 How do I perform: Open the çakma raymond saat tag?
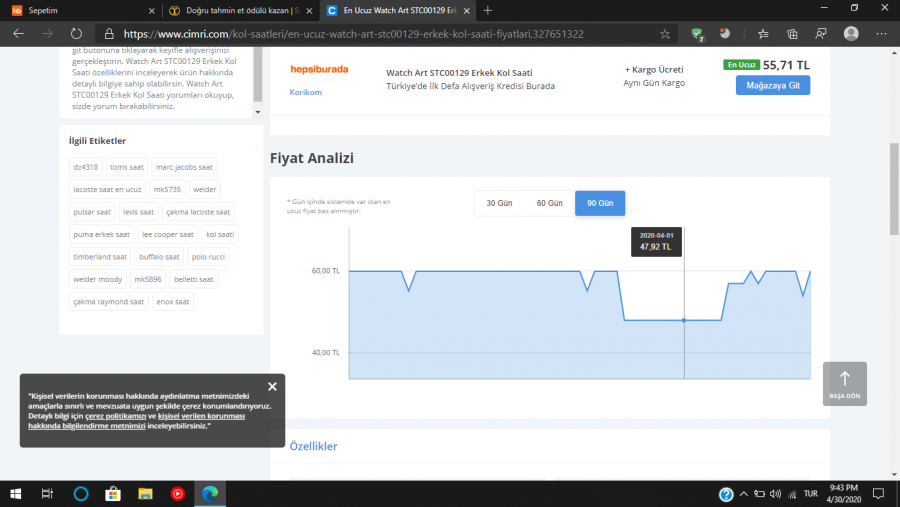pos(108,301)
